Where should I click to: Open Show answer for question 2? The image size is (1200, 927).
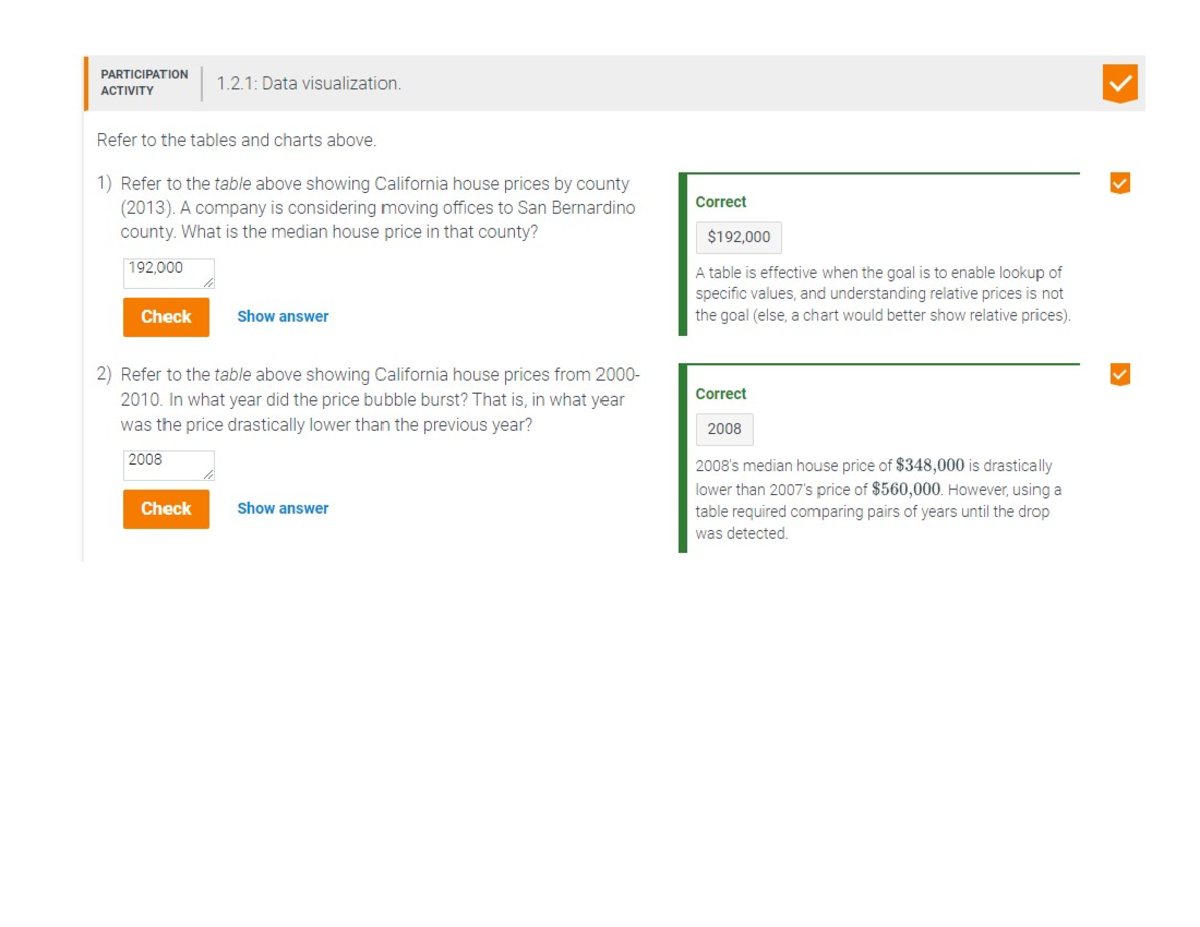(283, 508)
